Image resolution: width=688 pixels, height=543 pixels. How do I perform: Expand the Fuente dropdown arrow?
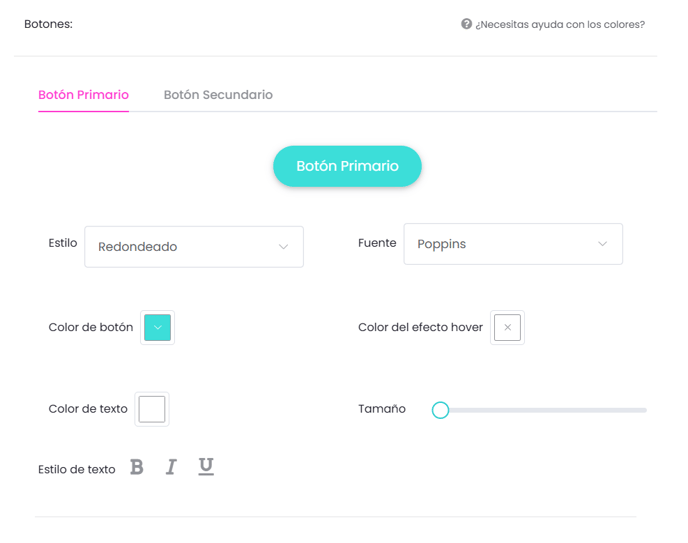click(x=602, y=244)
